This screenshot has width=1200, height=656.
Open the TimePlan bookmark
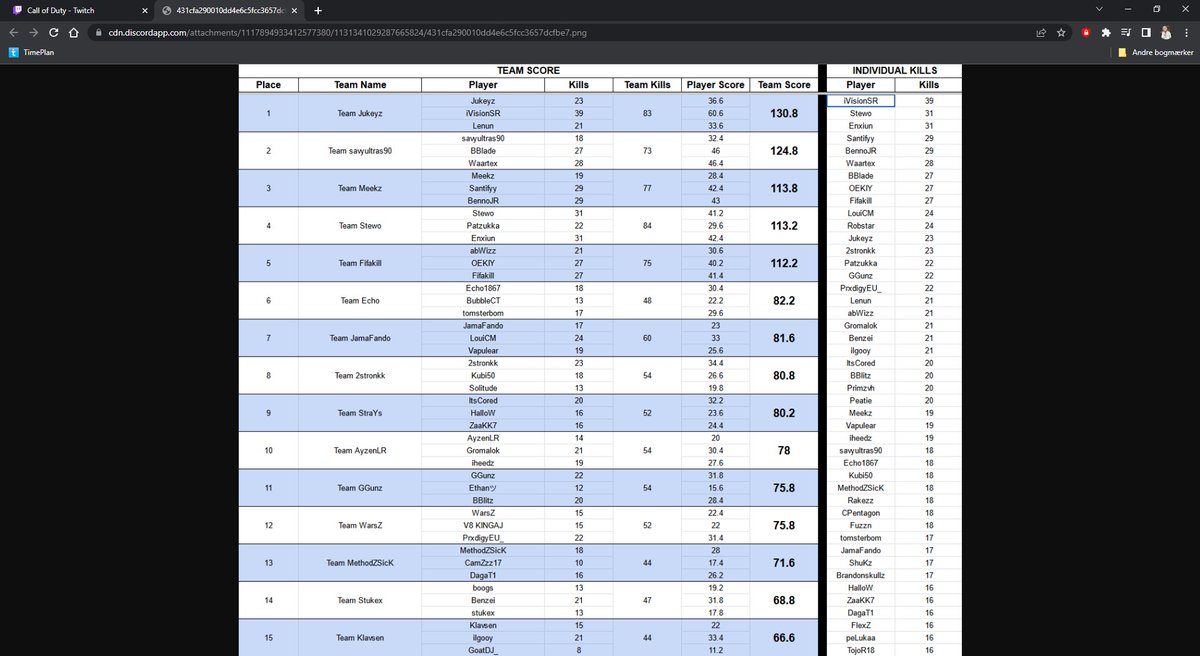point(31,52)
